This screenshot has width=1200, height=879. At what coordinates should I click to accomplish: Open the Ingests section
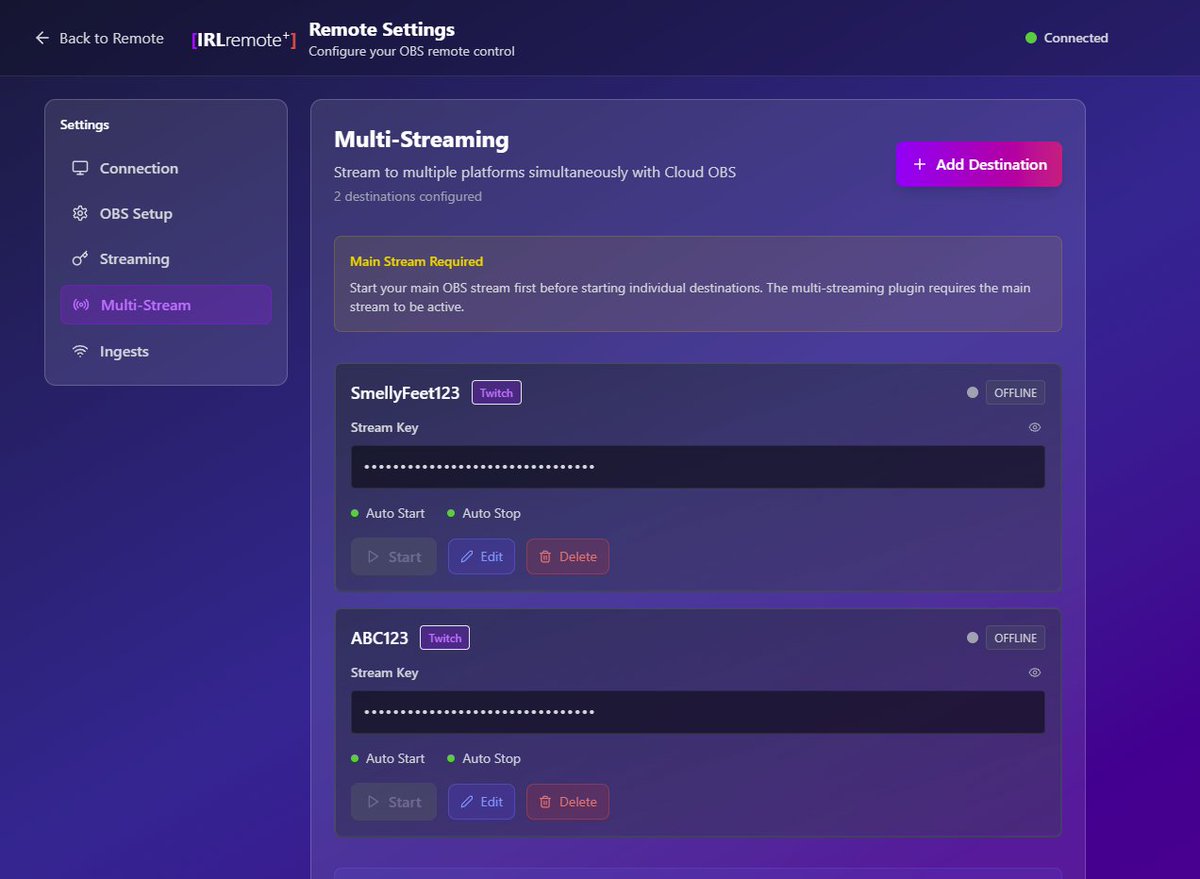click(x=166, y=351)
